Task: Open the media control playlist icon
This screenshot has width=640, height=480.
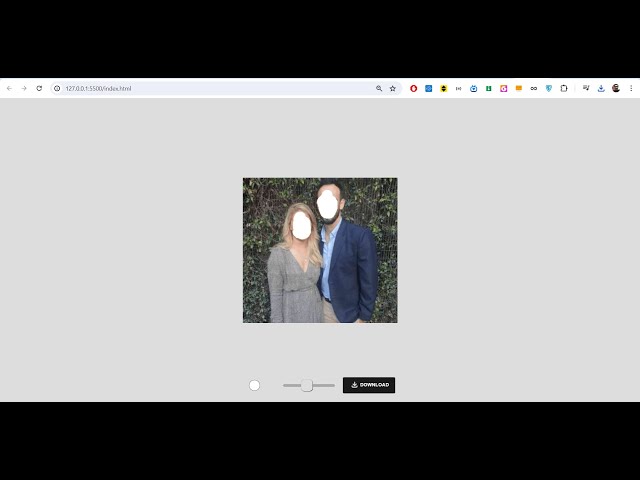Action: (586, 88)
